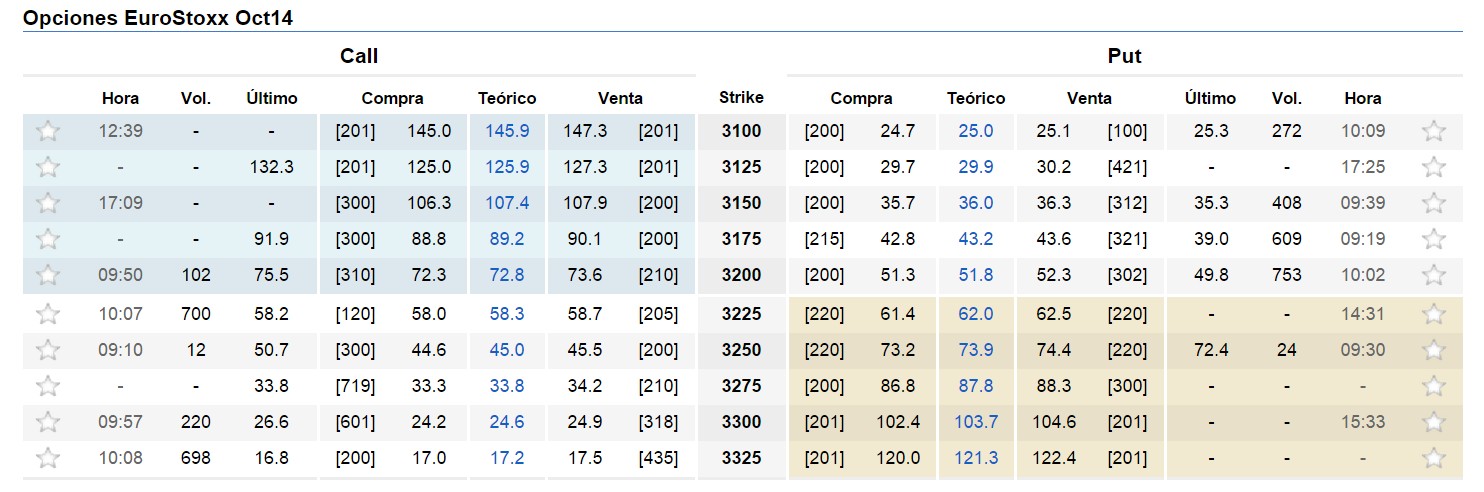The height and width of the screenshot is (492, 1484).
Task: Click the blue put value 103.7
Action: (x=976, y=422)
